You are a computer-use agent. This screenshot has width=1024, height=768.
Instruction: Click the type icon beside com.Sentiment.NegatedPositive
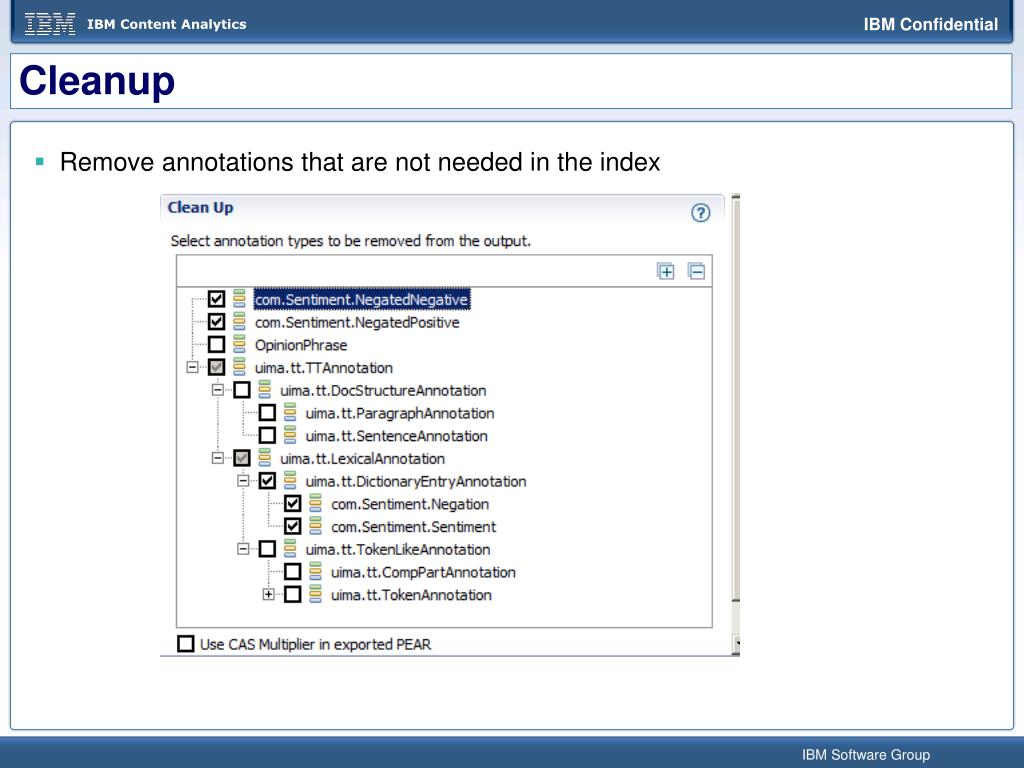click(239, 322)
